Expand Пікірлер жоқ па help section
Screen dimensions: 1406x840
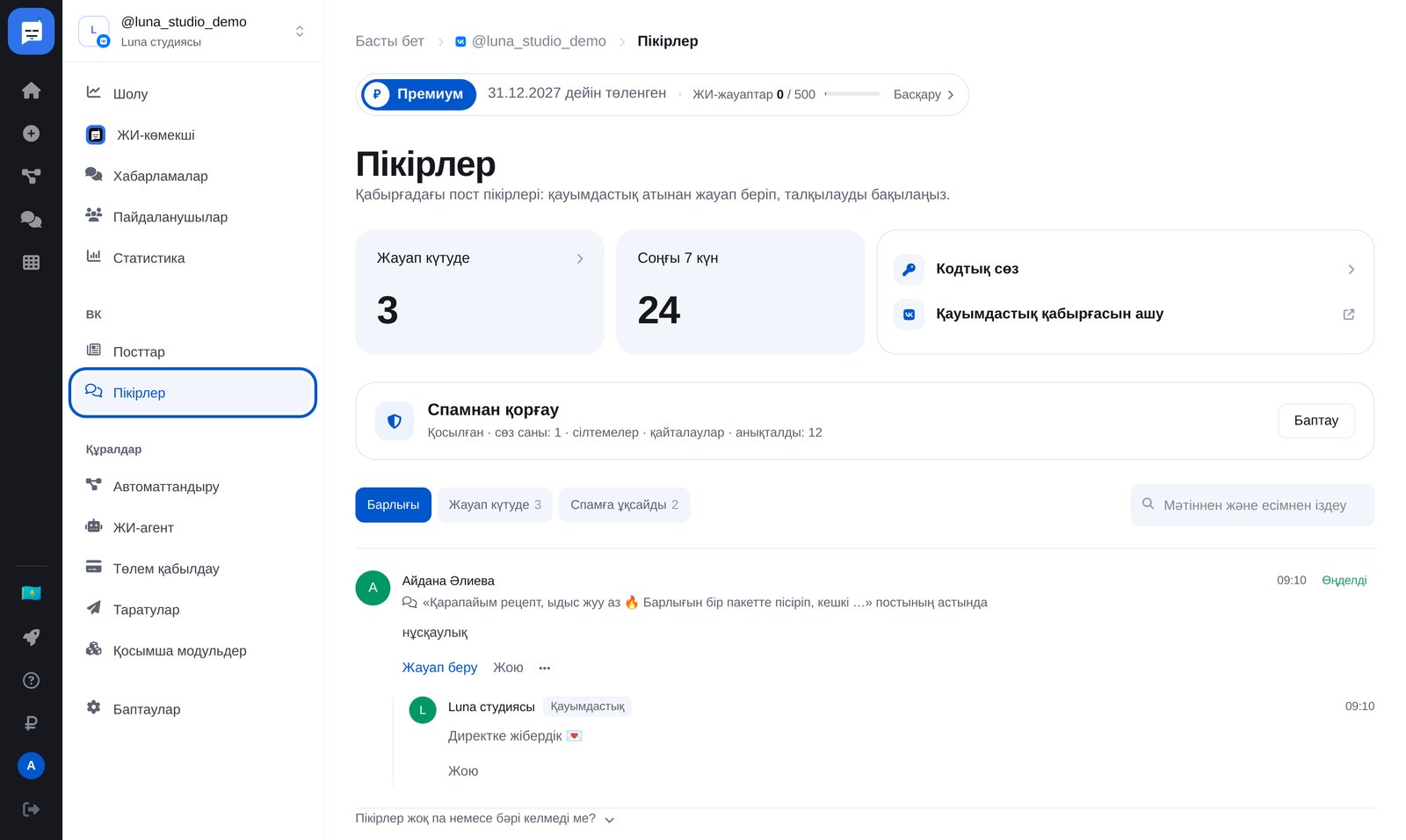(484, 819)
